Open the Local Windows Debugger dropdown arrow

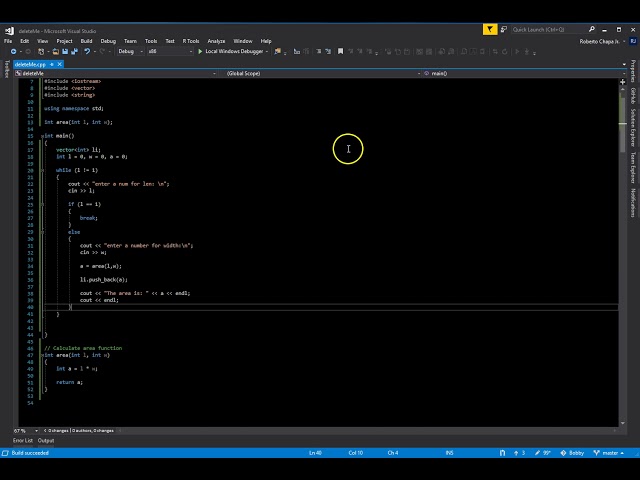click(267, 51)
